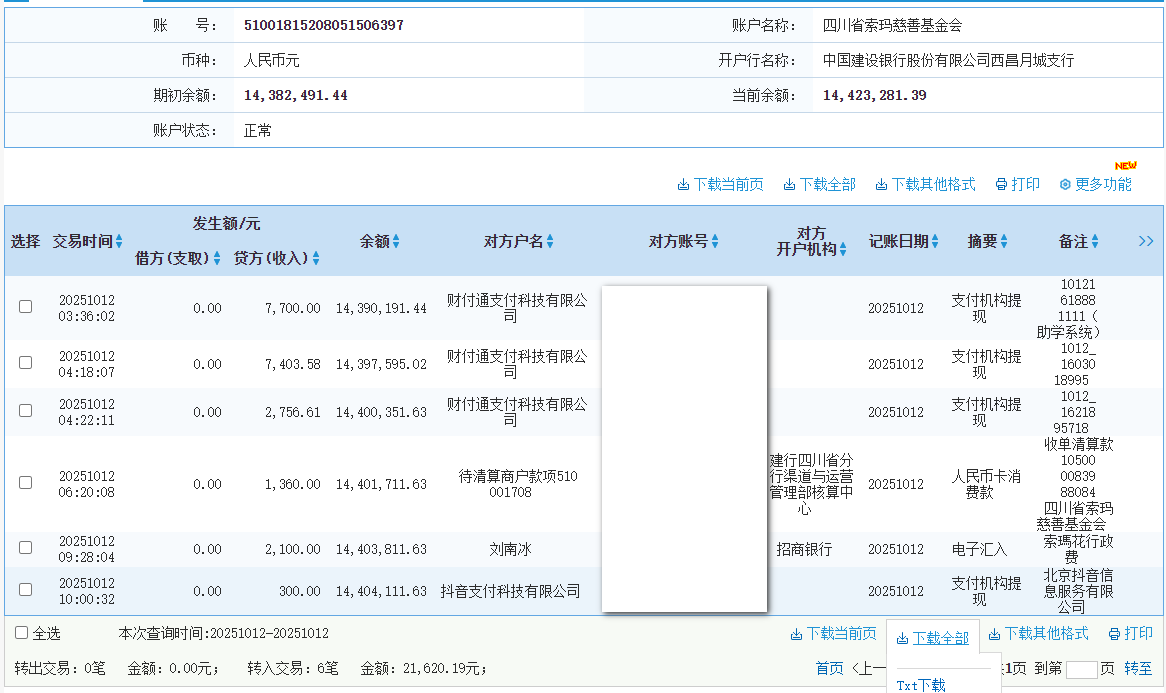
Task: Open top 下载其他格式 format options
Action: click(x=925, y=185)
